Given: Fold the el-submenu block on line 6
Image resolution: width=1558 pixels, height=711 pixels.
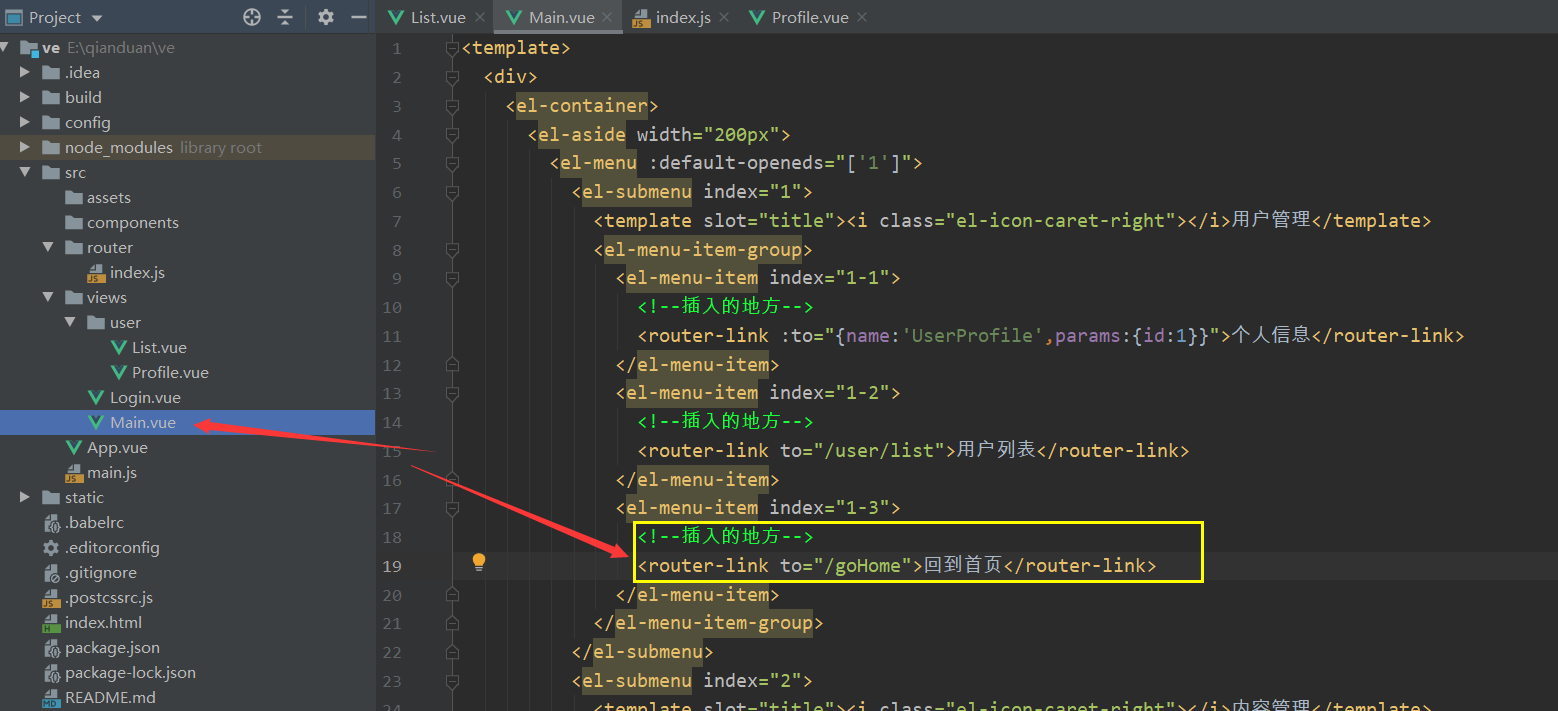Looking at the screenshot, I should click(452, 192).
